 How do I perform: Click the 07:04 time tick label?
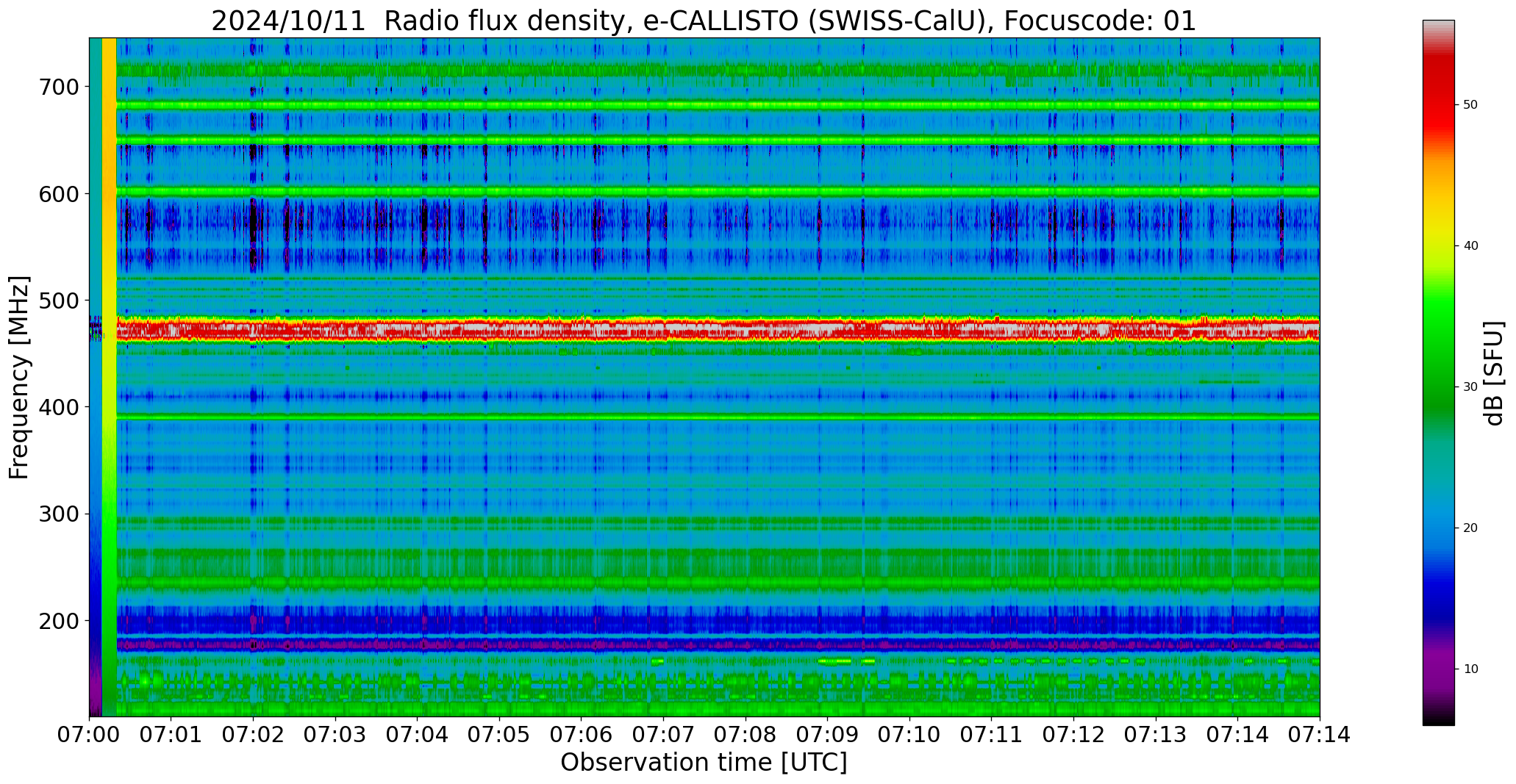coord(417,734)
